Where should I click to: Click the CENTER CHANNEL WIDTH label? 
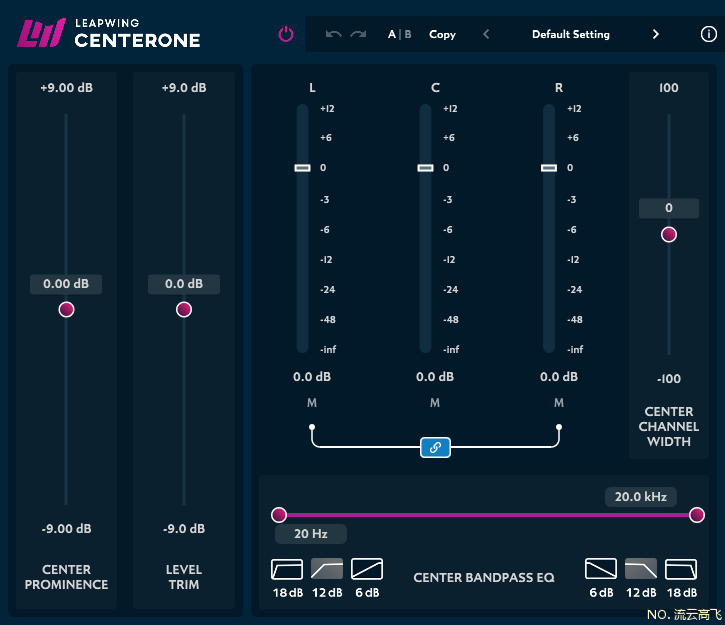point(669,426)
